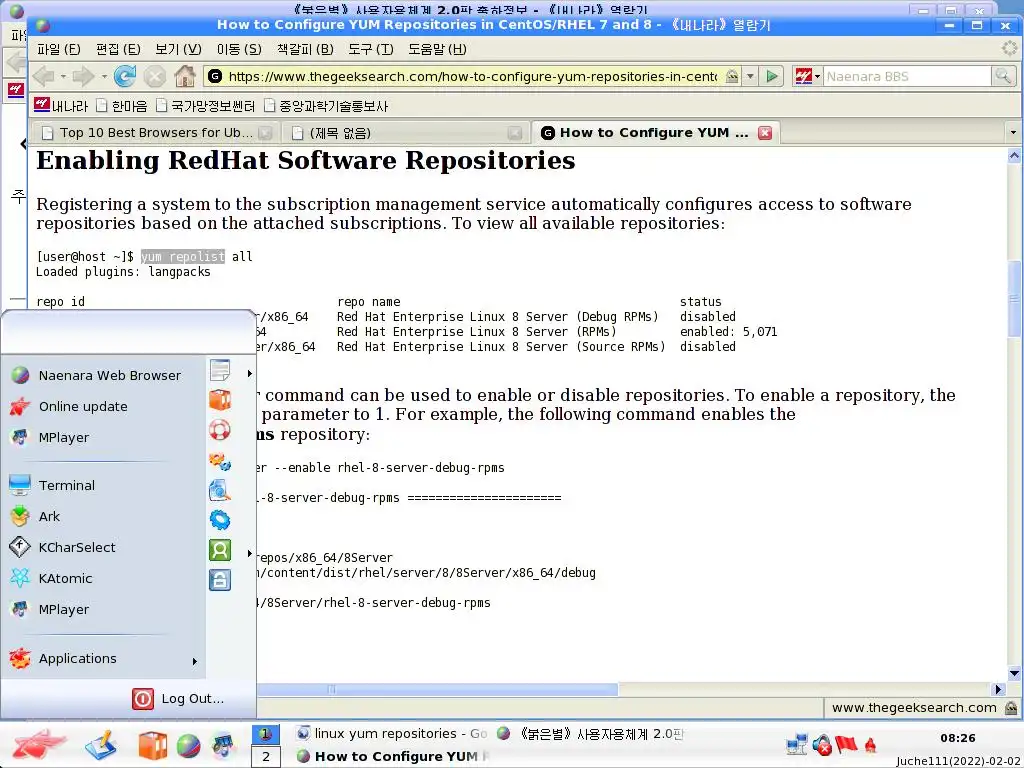1024x768 pixels.
Task: Click the security icon inside the URL field
Action: pyautogui.click(x=732, y=76)
